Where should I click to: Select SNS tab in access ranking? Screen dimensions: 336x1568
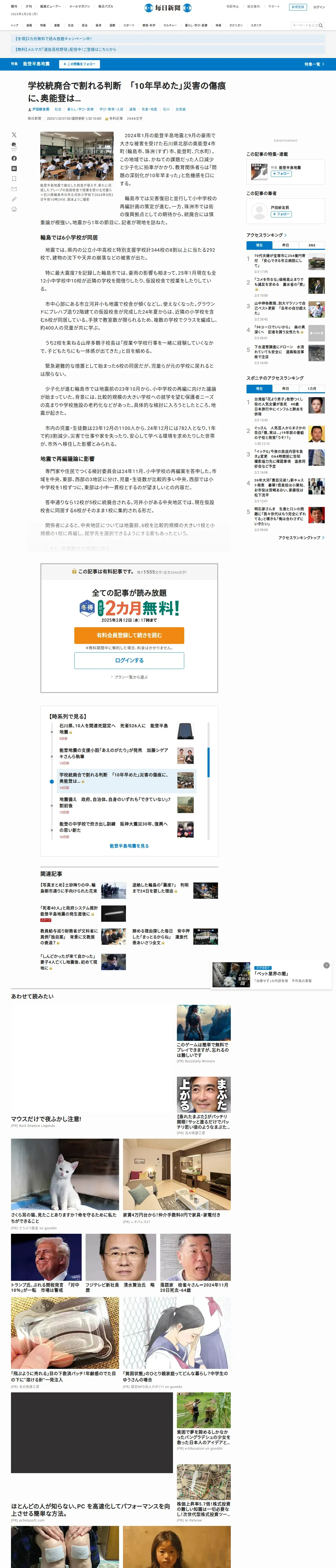pos(312,245)
